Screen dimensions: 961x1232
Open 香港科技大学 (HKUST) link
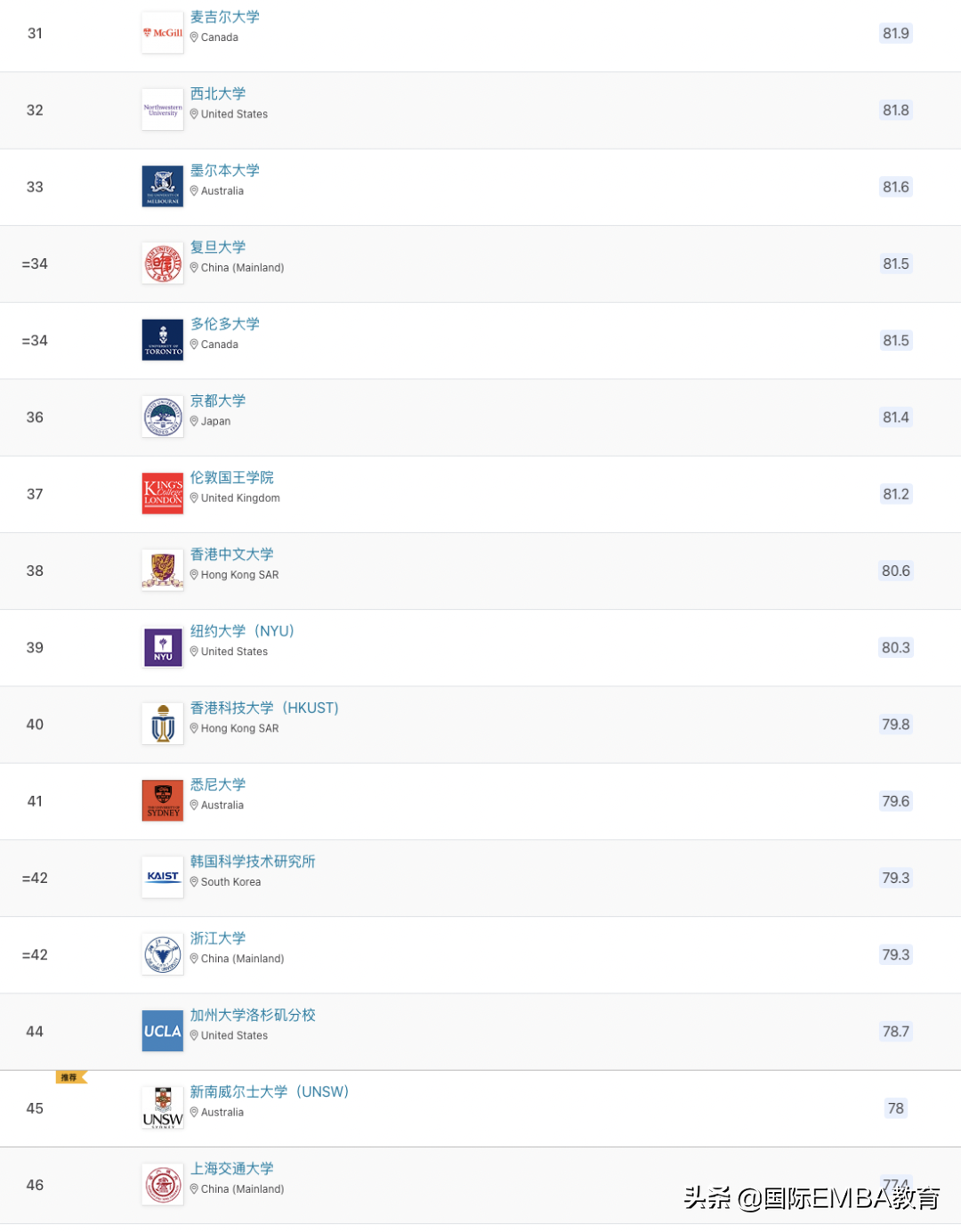264,708
